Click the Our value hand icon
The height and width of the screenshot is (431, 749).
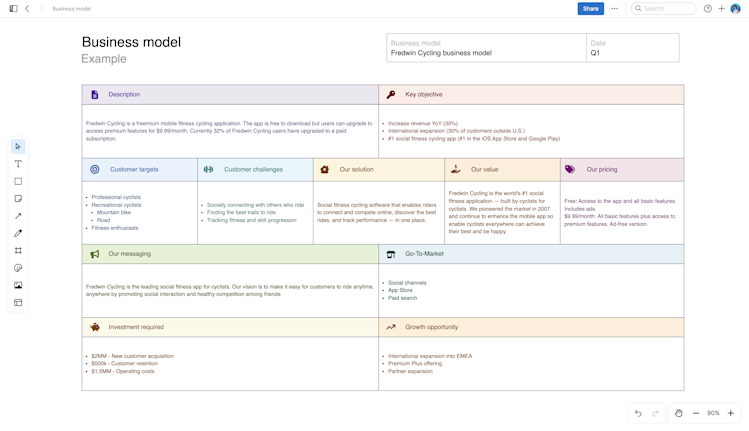pos(456,169)
